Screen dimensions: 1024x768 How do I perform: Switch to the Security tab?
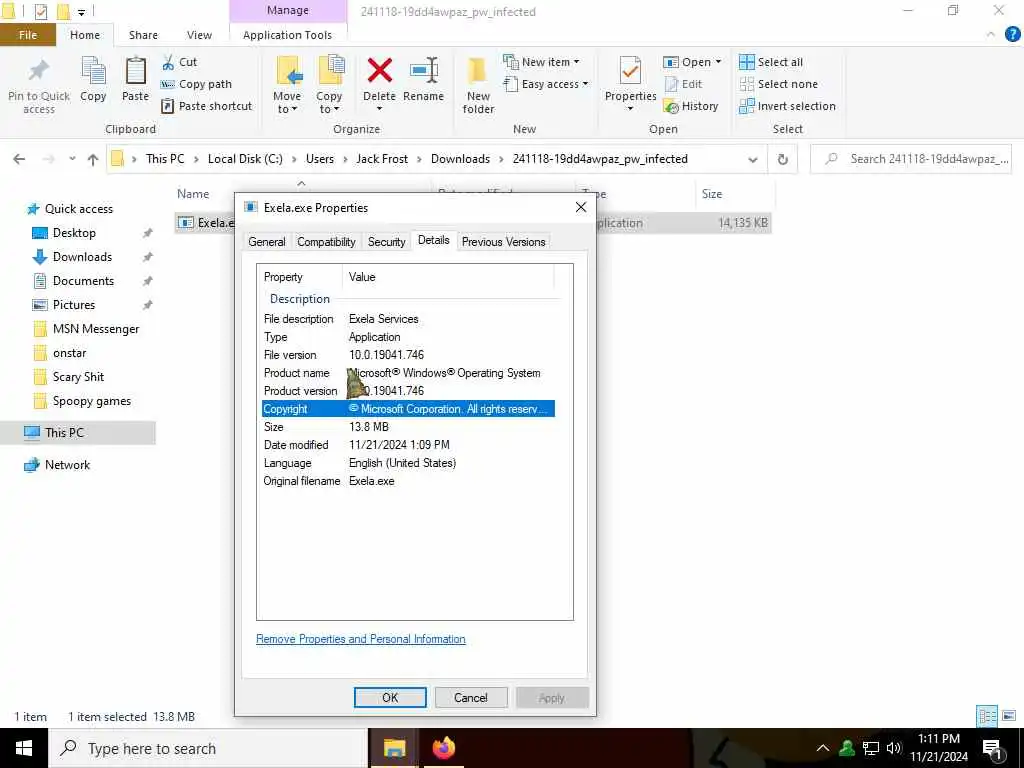[386, 242]
